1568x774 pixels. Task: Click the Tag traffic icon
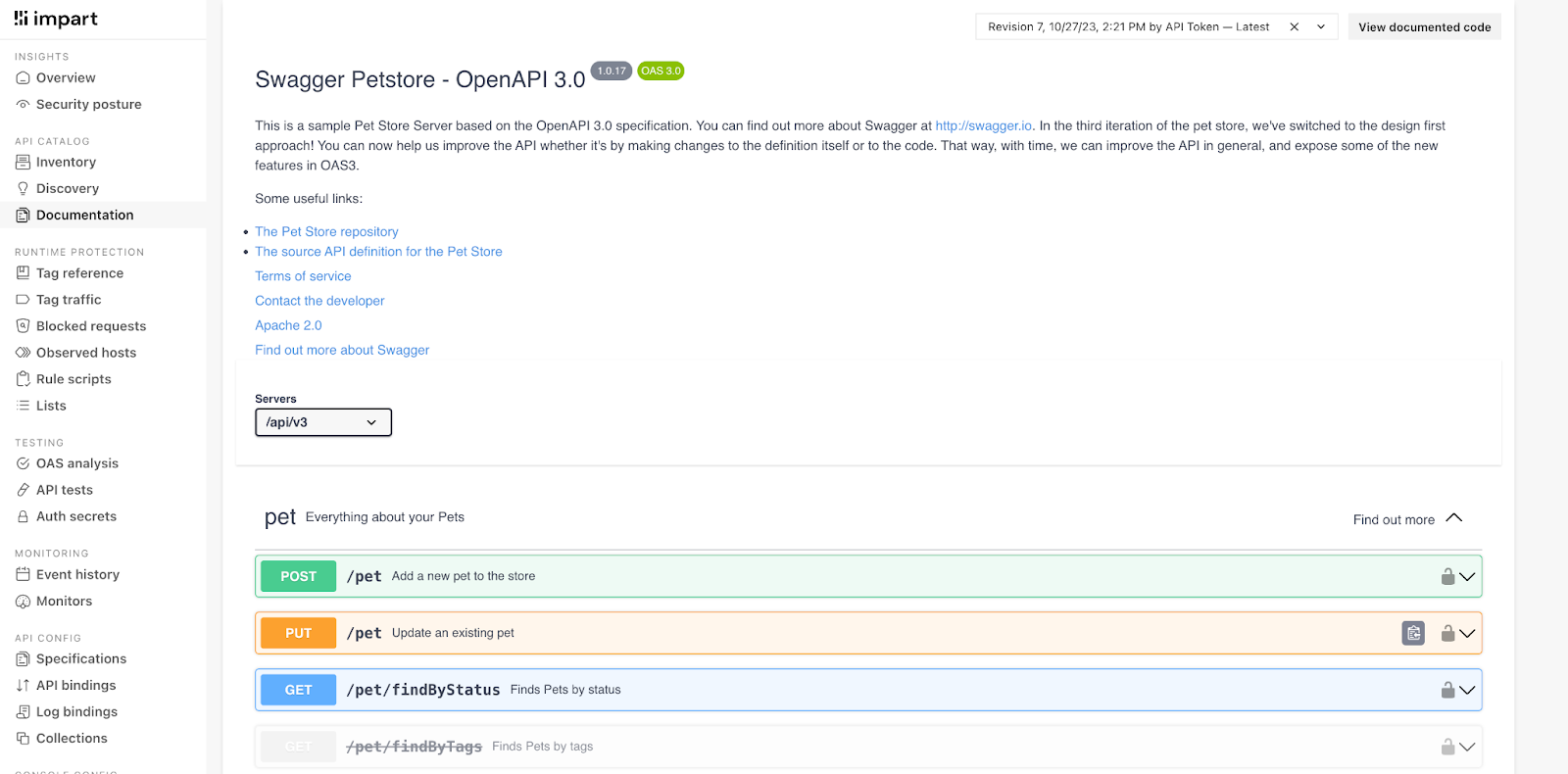click(23, 300)
